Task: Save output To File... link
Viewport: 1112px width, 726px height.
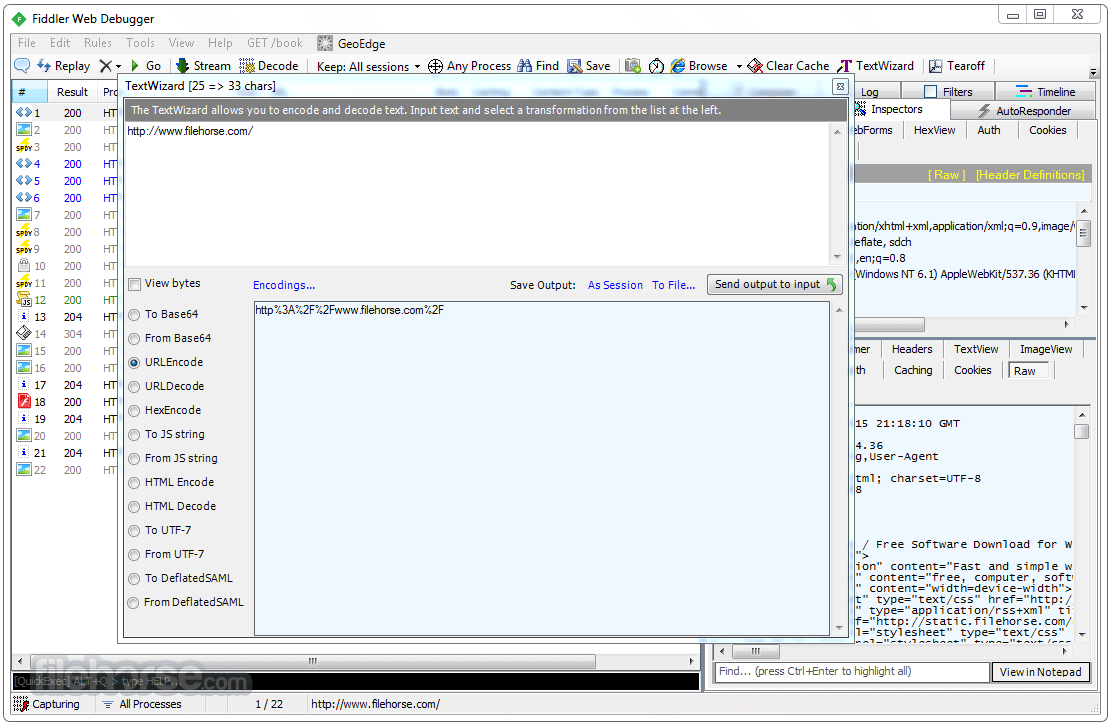Action: pyautogui.click(x=674, y=285)
